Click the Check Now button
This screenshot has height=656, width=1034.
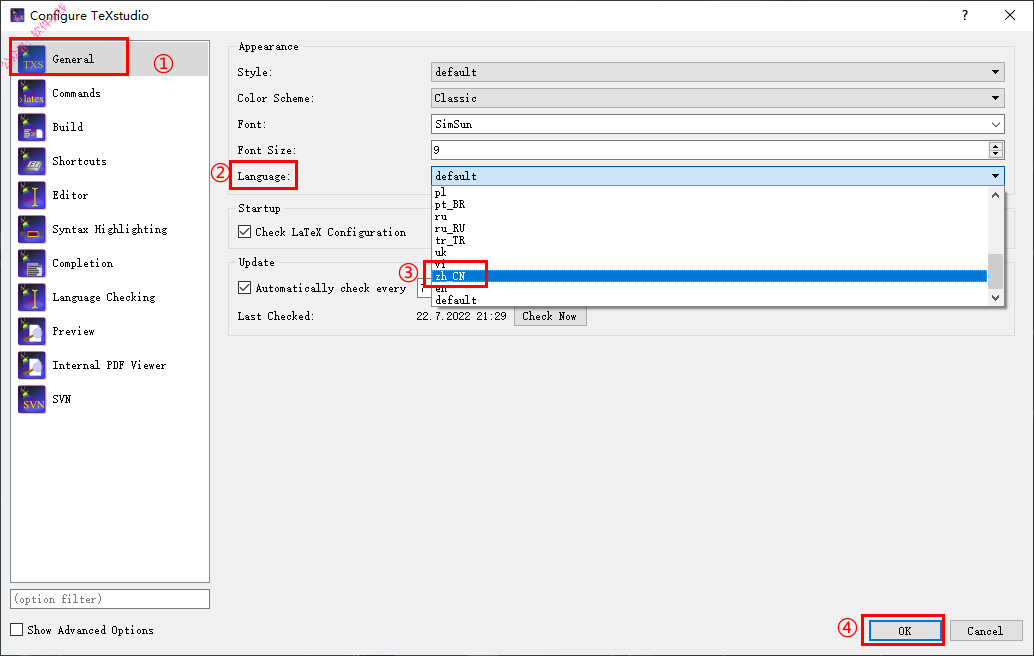(x=550, y=316)
